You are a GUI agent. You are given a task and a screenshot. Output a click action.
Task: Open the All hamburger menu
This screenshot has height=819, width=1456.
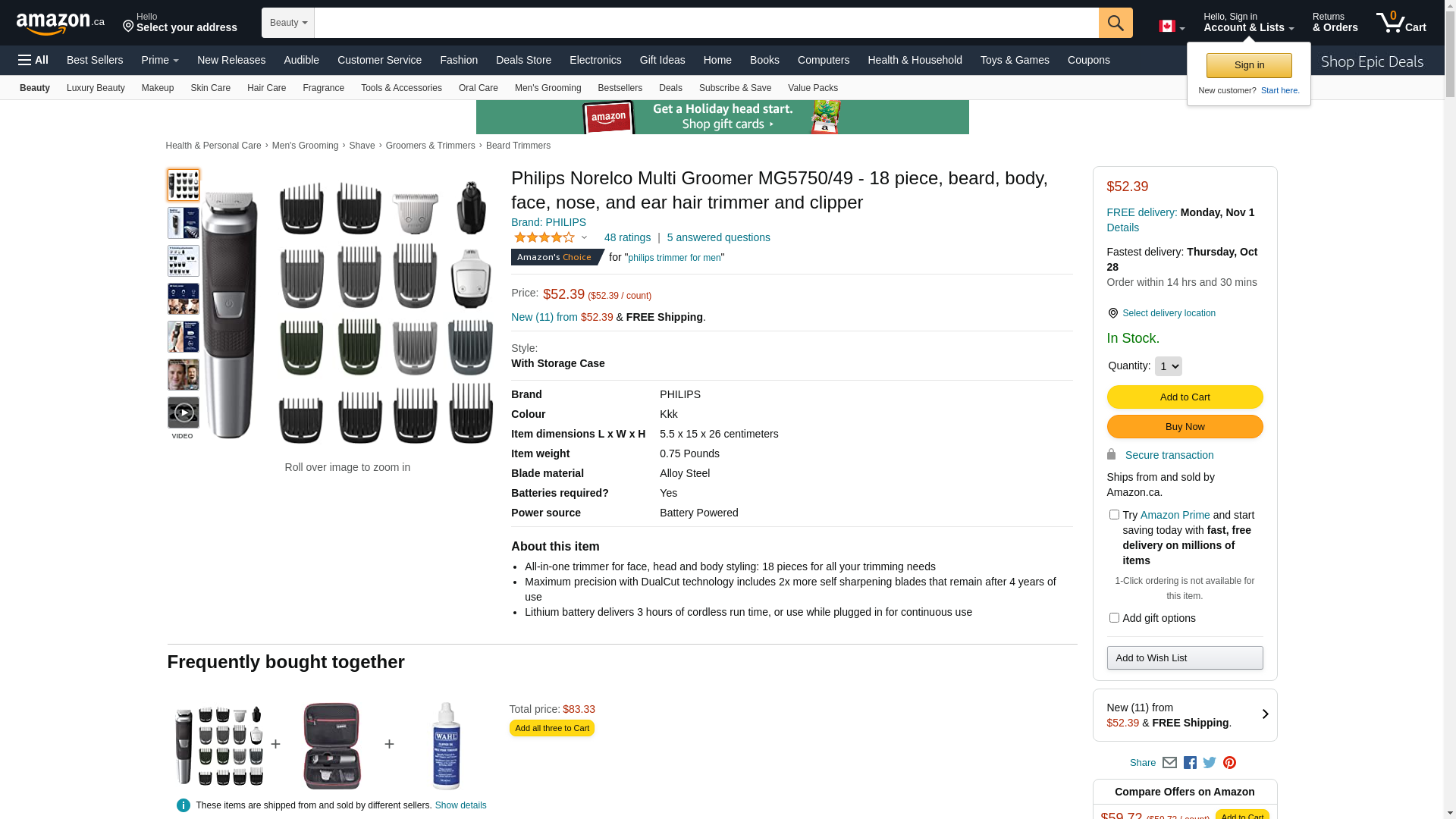(x=33, y=60)
